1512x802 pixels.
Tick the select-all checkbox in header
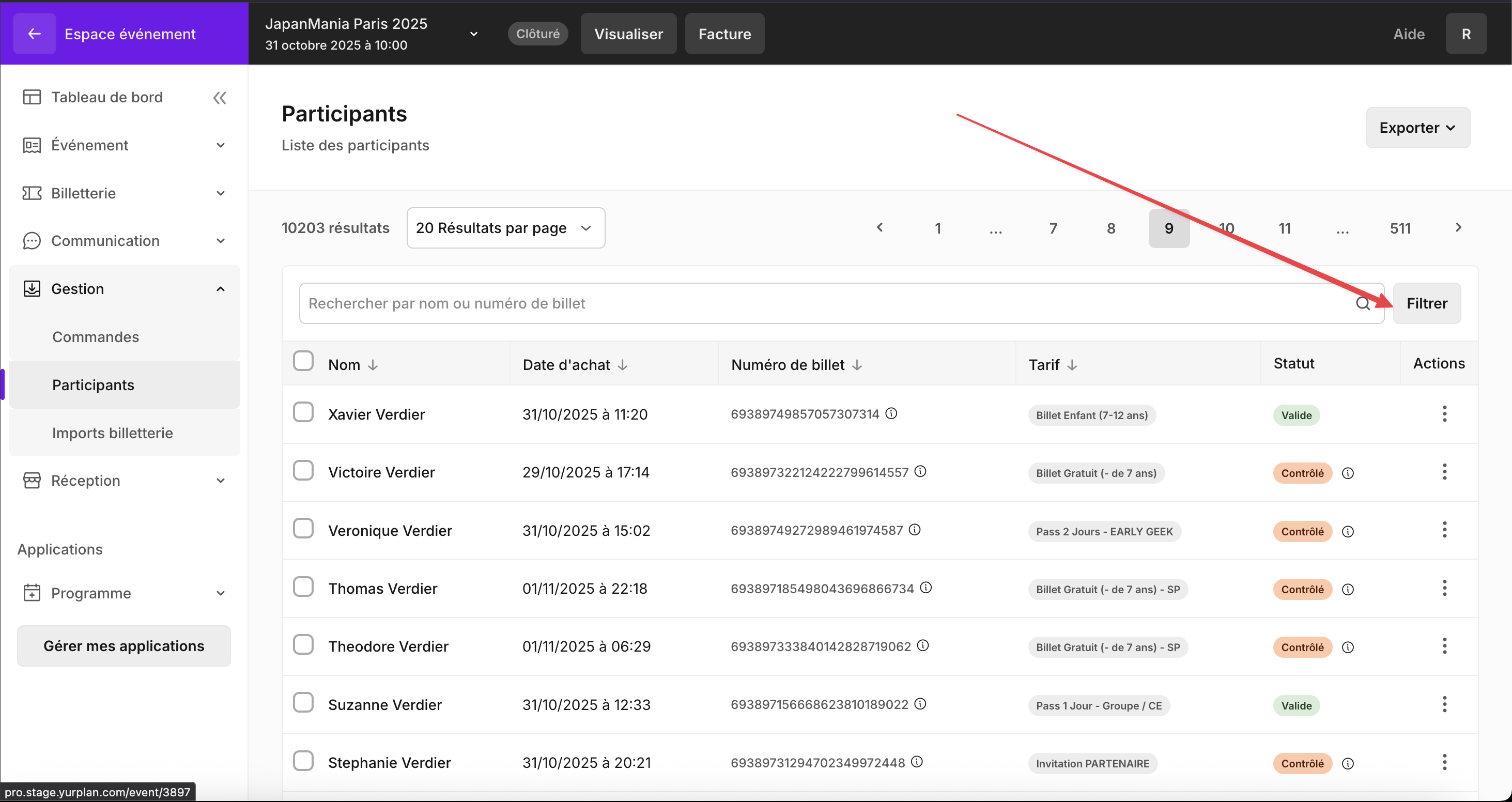coord(303,361)
